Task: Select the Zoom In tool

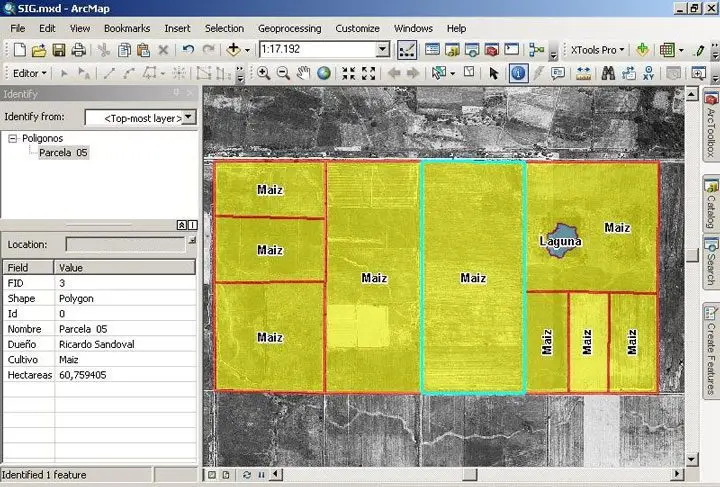Action: coord(263,73)
